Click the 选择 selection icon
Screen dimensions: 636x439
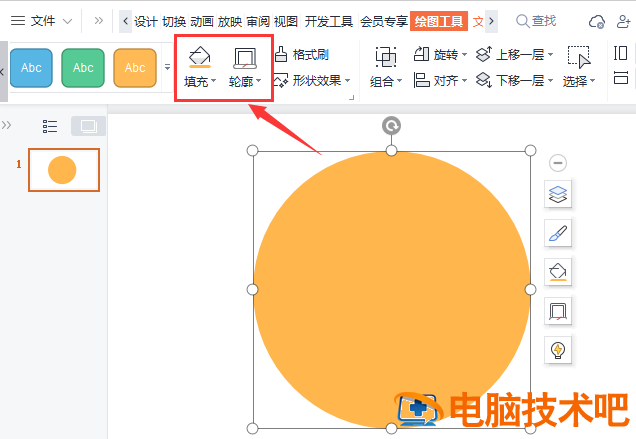[579, 57]
